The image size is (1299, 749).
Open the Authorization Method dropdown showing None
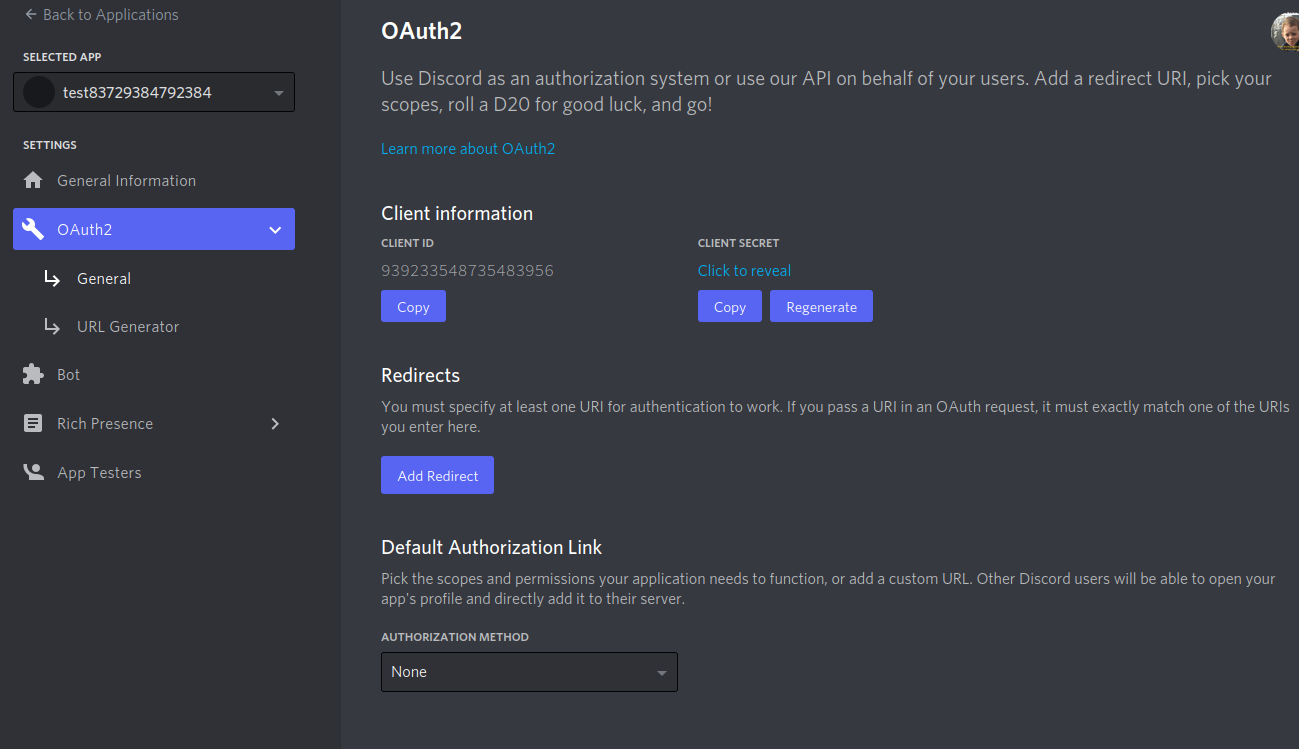tap(529, 672)
